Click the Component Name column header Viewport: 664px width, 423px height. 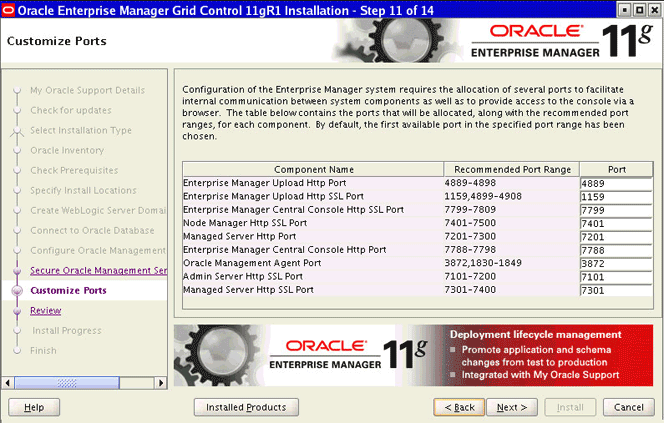pos(313,169)
